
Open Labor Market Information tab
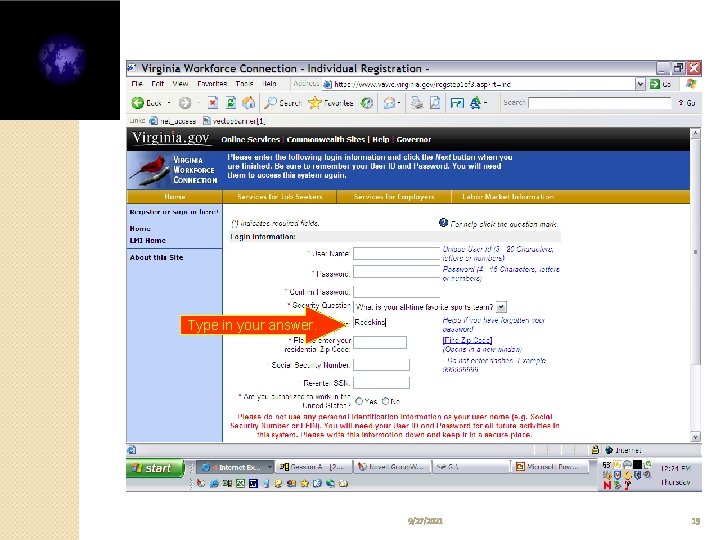pos(508,197)
